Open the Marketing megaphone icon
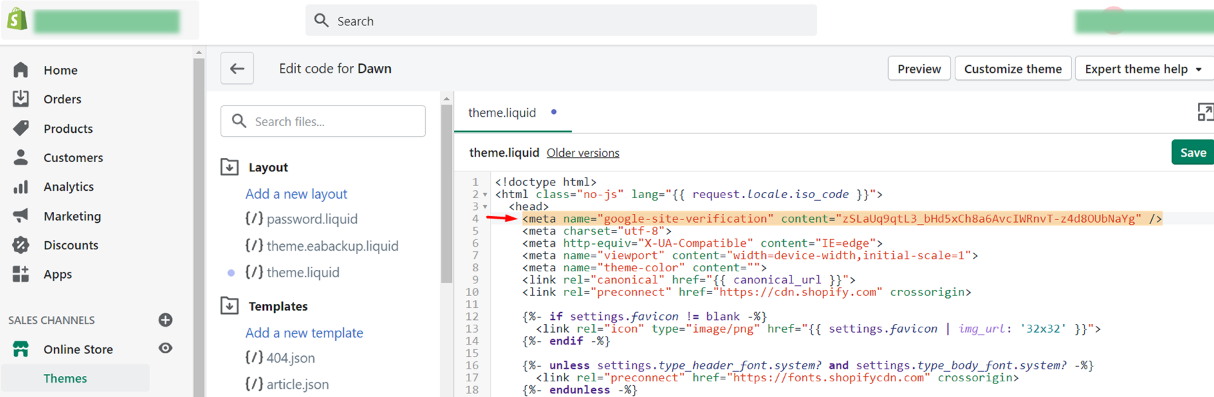This screenshot has width=1214, height=397. pos(20,216)
